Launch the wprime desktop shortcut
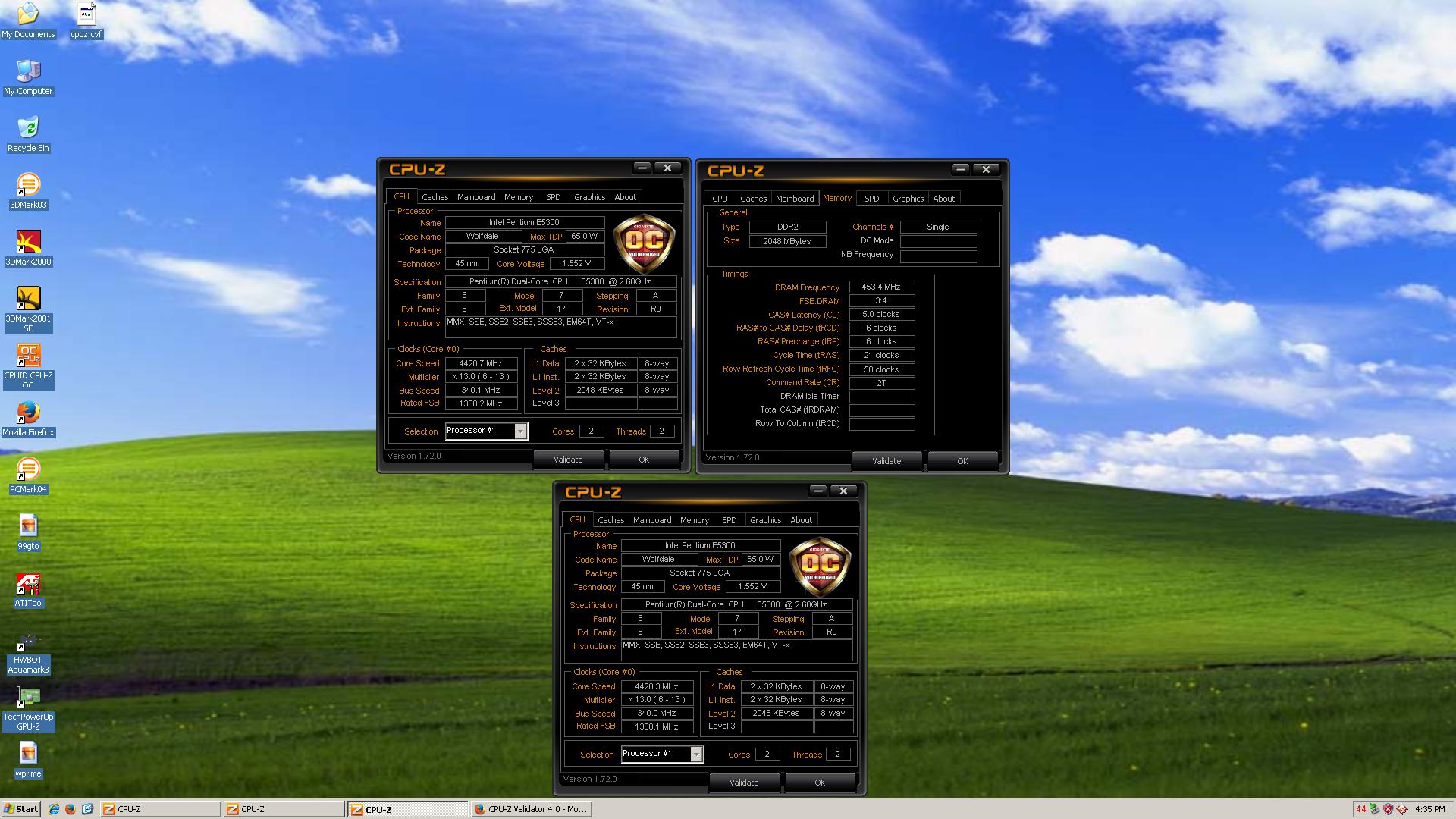 point(28,760)
